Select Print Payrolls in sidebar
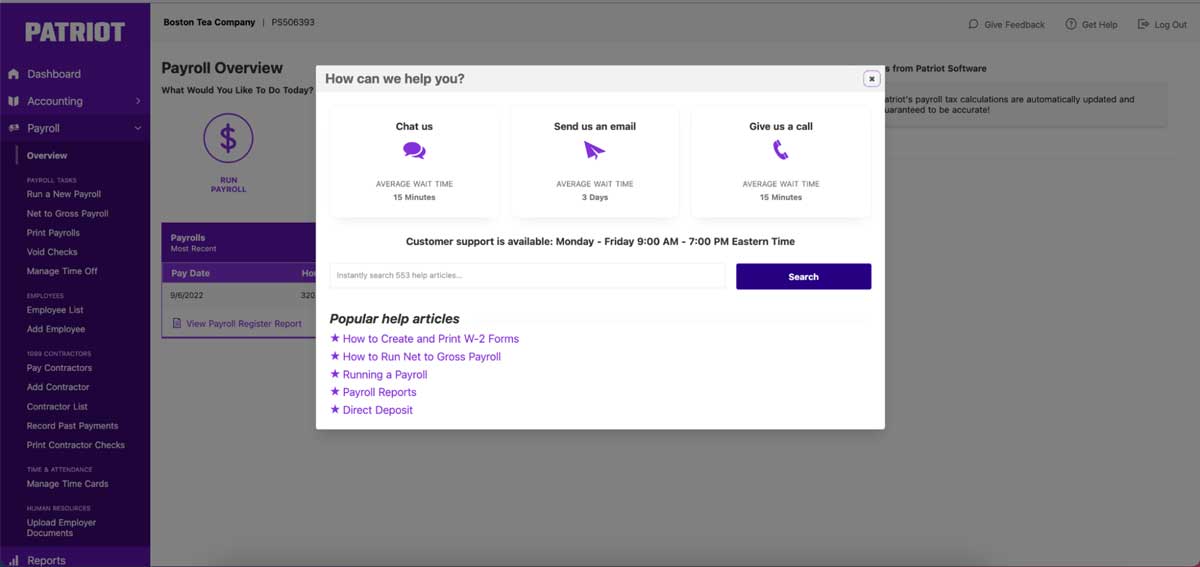The height and width of the screenshot is (567, 1200). [x=53, y=233]
